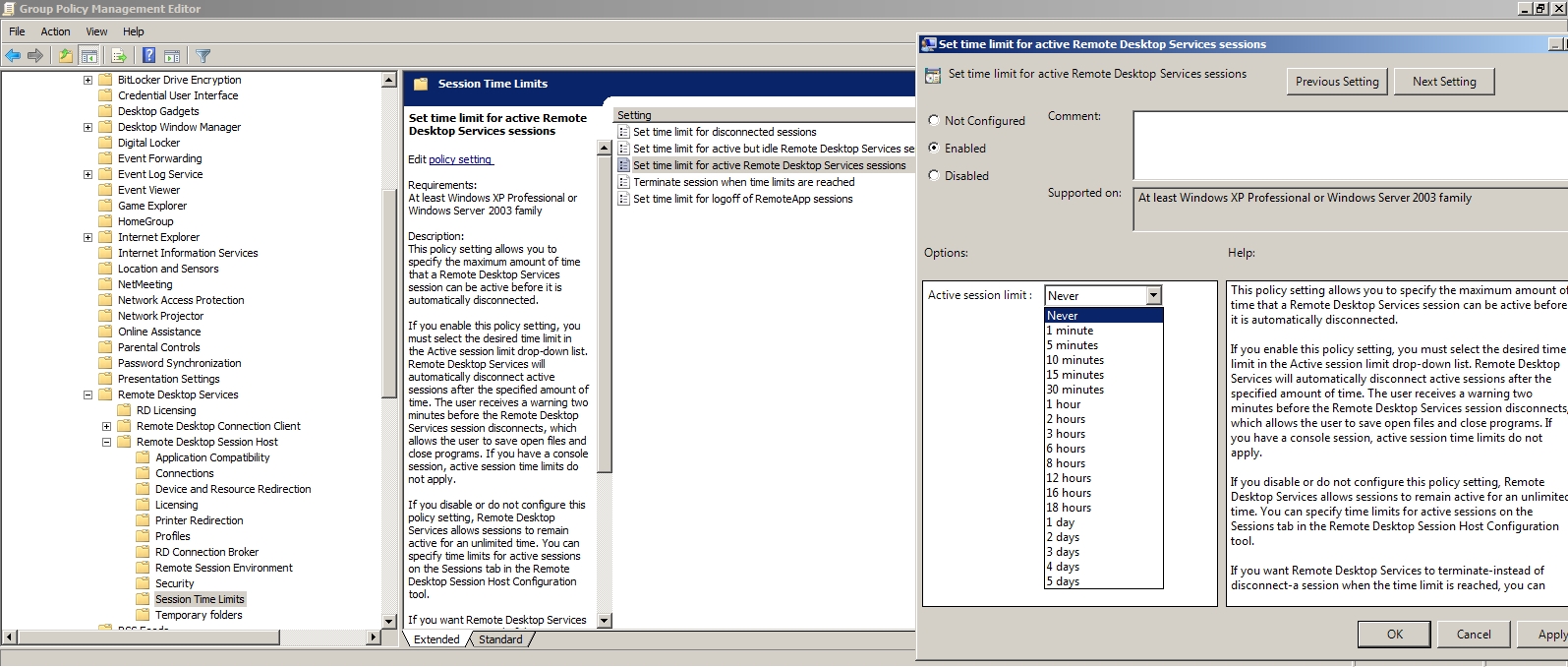
Task: Select the Not Configured radio button
Action: (x=934, y=120)
